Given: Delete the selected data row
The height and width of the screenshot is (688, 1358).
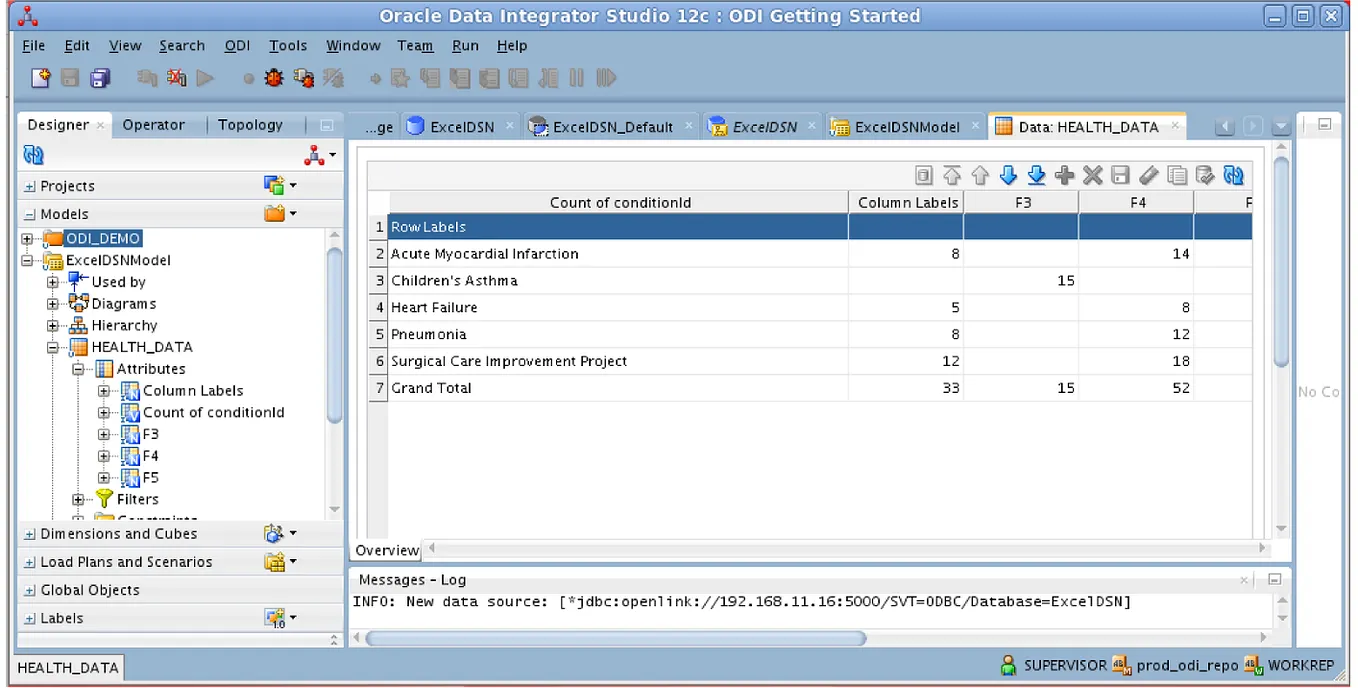Looking at the screenshot, I should (x=1093, y=175).
